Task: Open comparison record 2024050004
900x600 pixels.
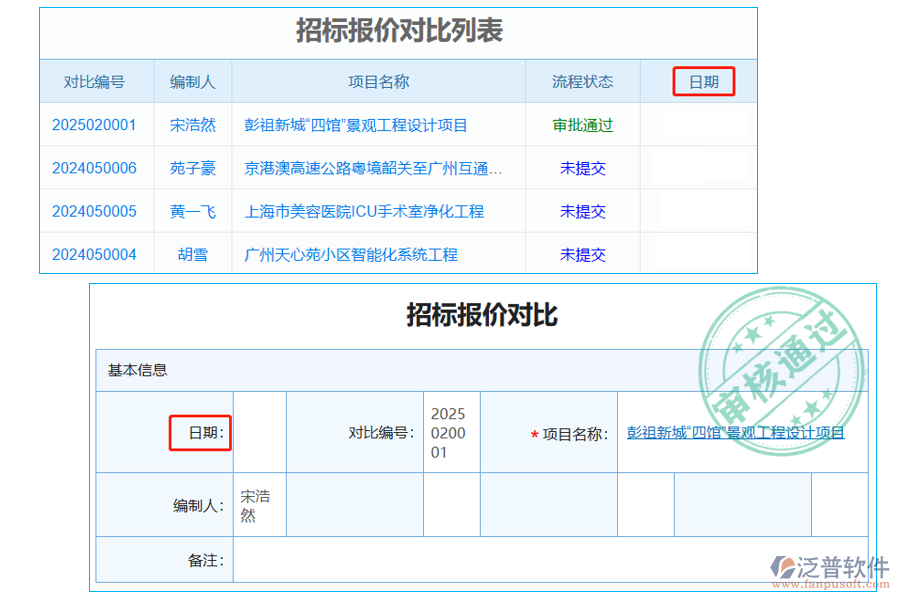Action: (x=96, y=254)
